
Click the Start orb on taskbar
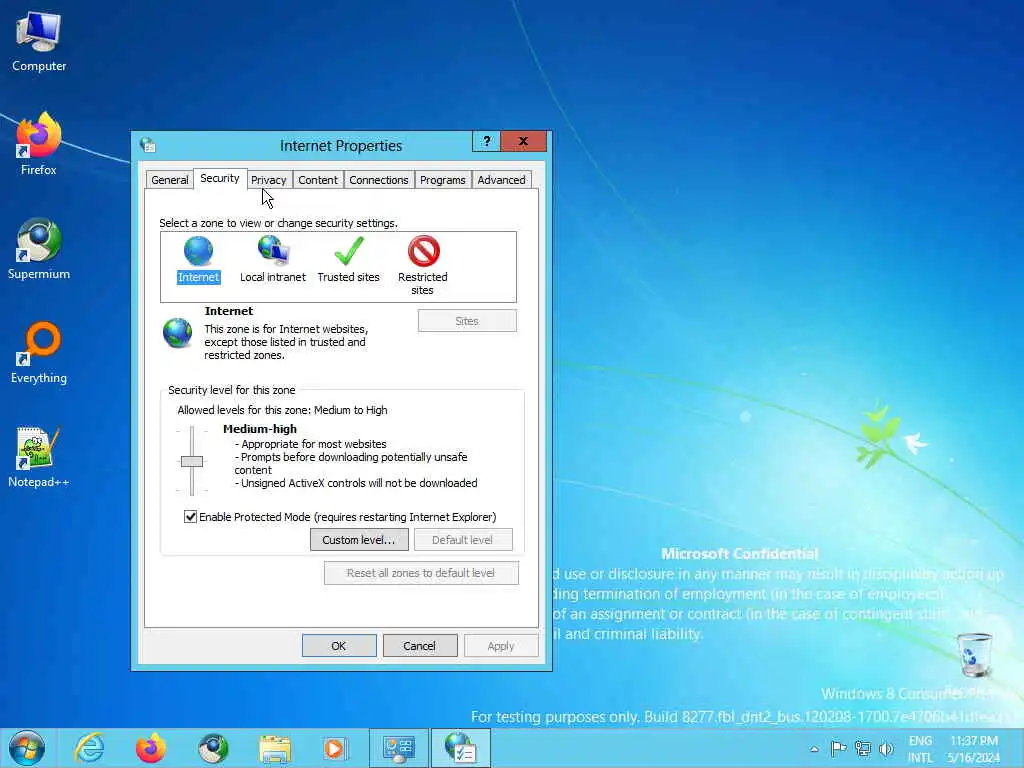tap(27, 748)
